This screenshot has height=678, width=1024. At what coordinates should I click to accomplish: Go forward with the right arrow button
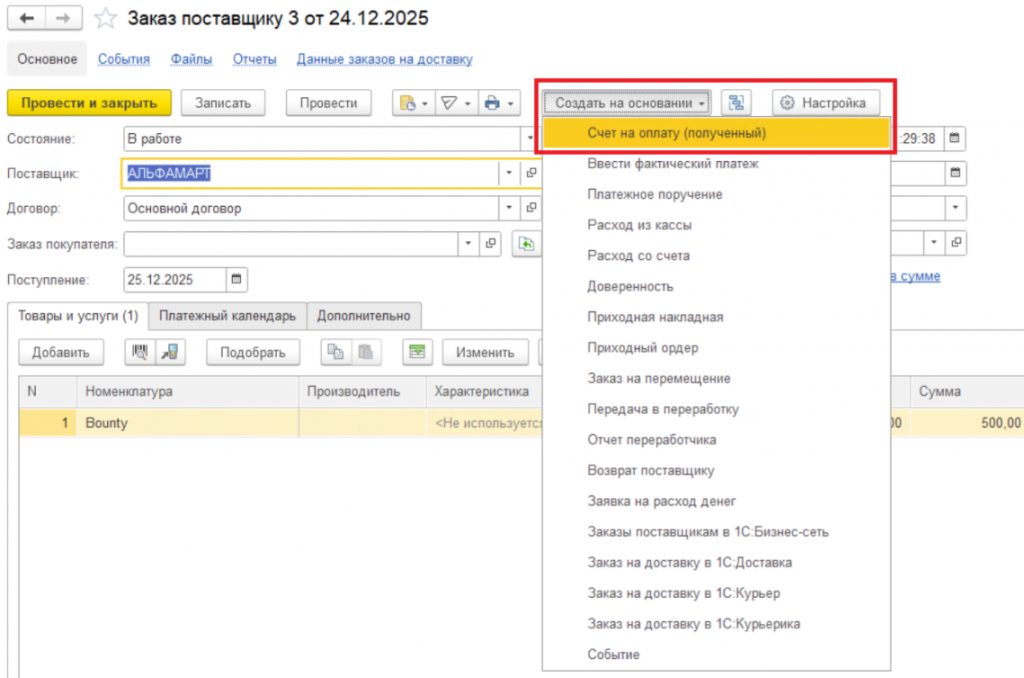(63, 18)
